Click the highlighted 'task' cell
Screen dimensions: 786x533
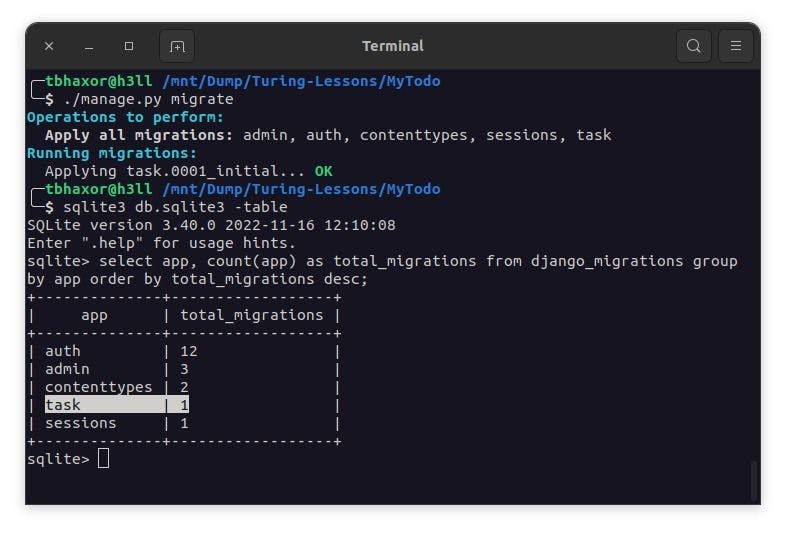63,405
